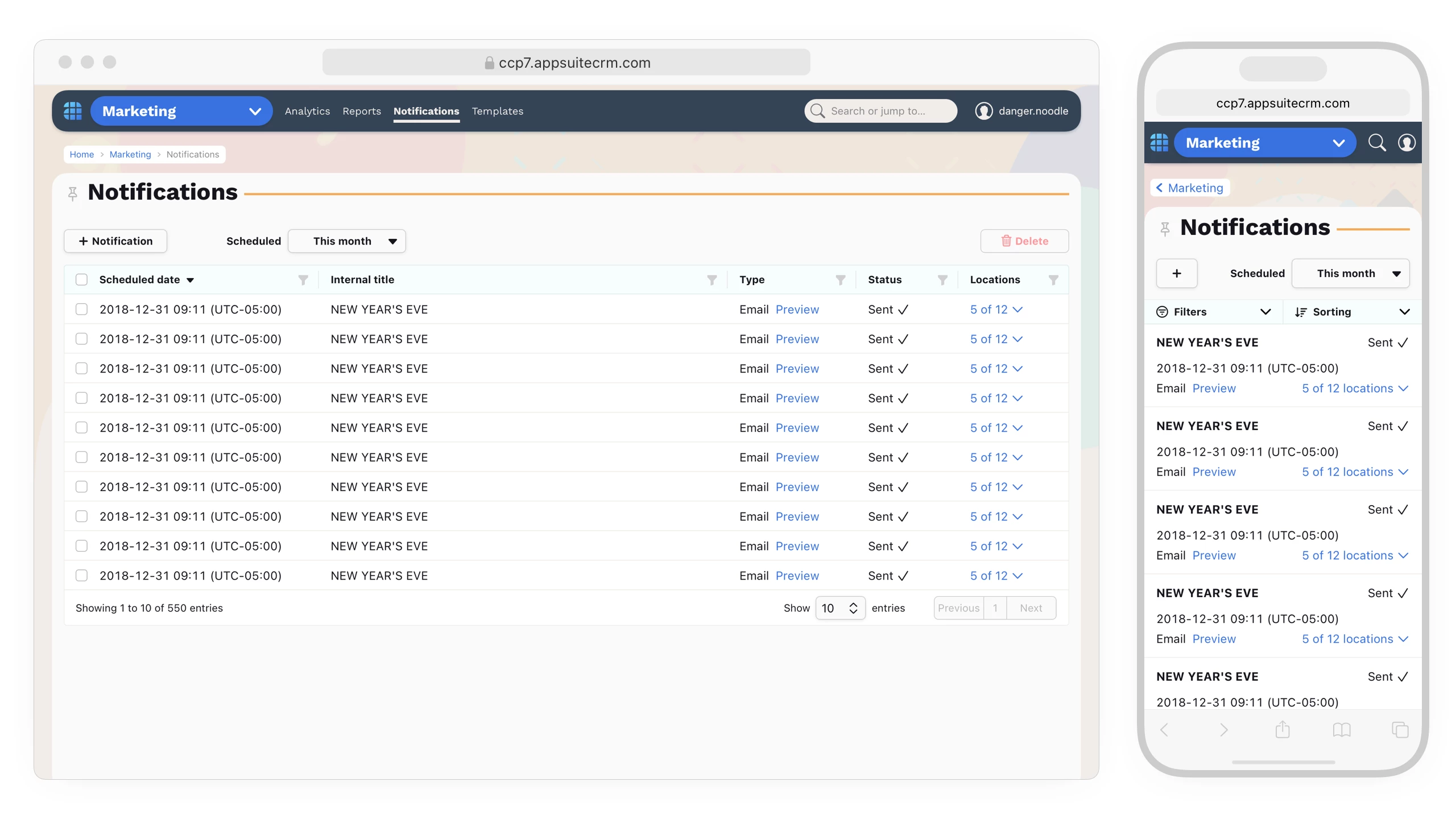Viewport: 1456px width, 819px height.
Task: Click the share icon in mobile browser toolbar
Action: [x=1282, y=730]
